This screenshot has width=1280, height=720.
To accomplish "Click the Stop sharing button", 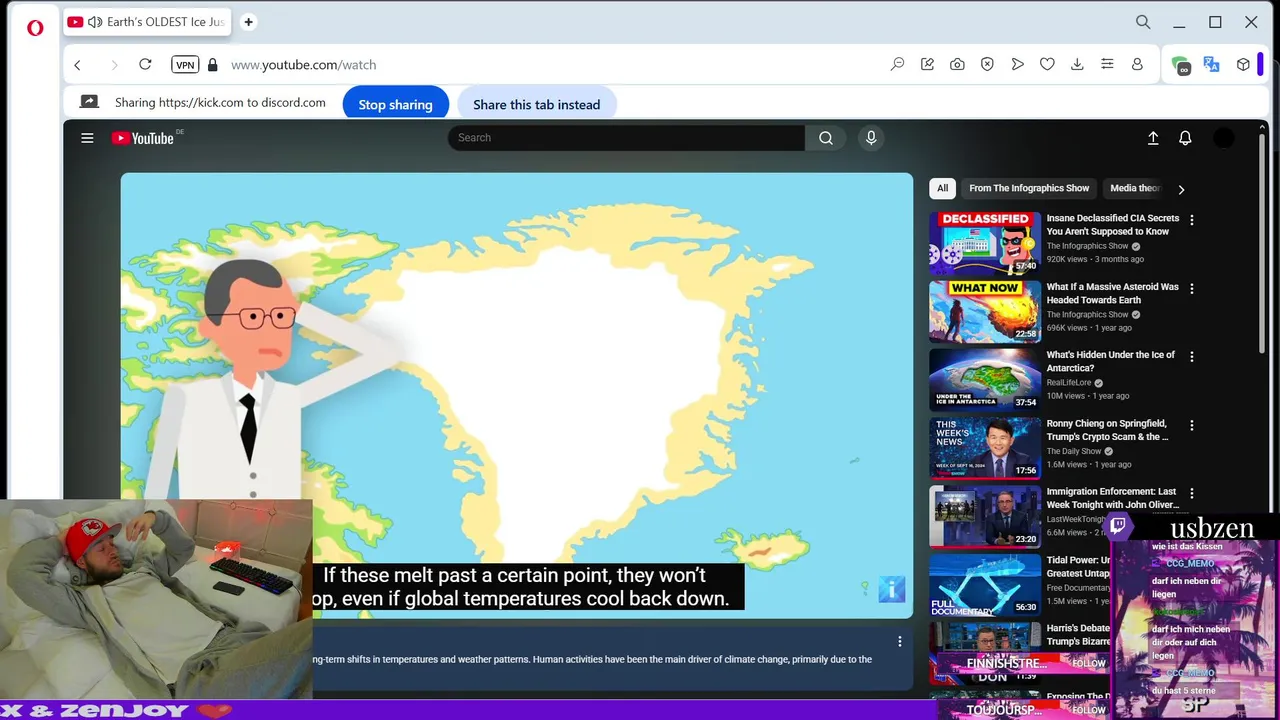I will click(x=395, y=104).
